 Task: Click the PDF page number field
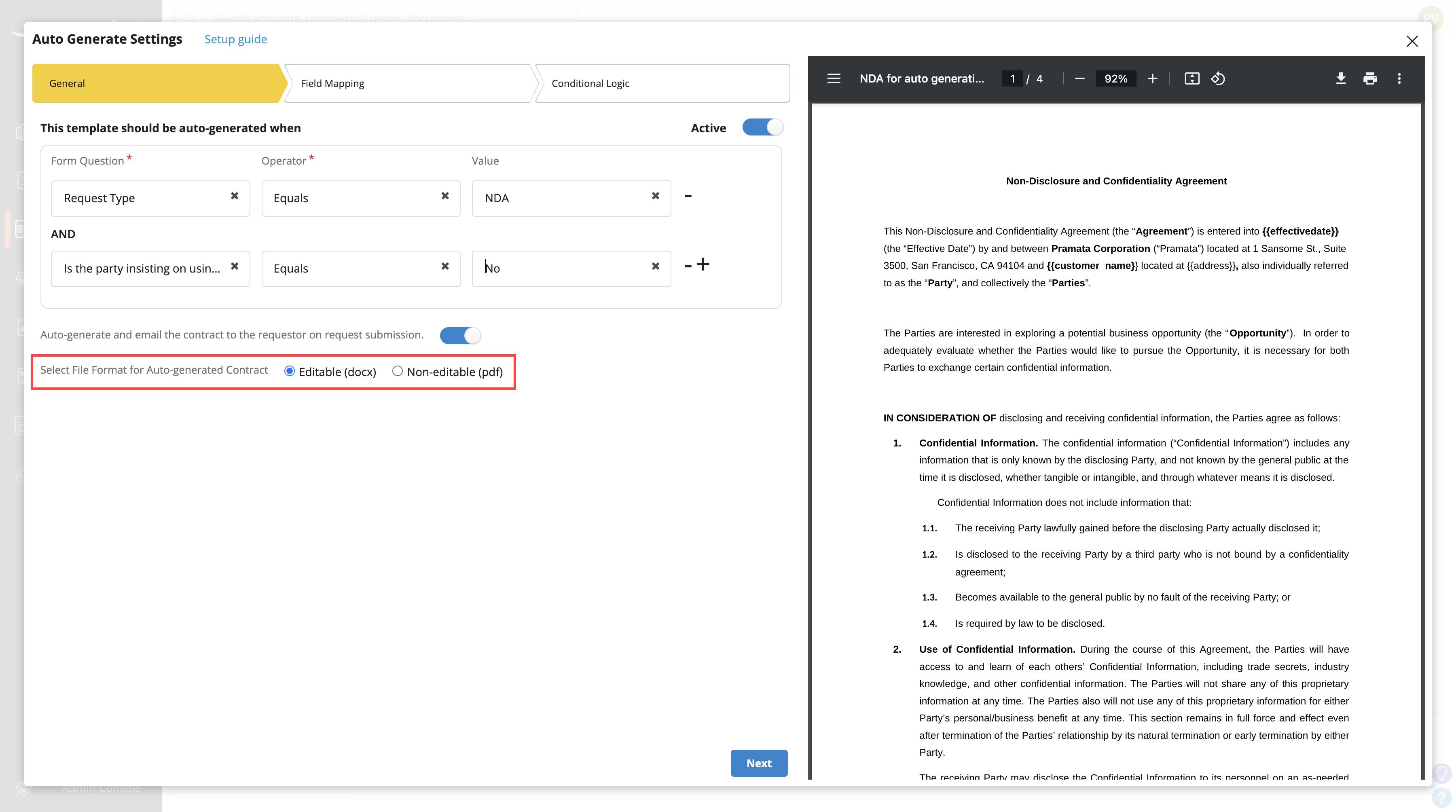pos(1012,78)
